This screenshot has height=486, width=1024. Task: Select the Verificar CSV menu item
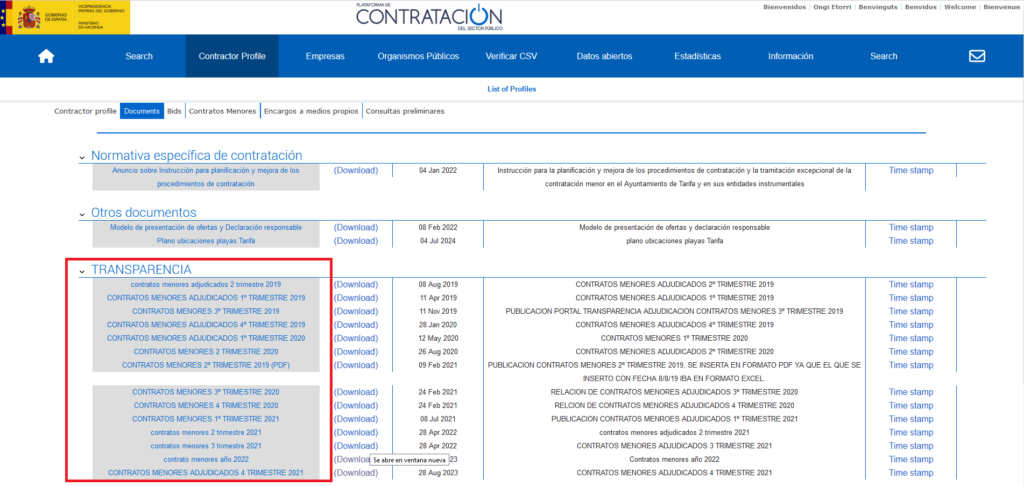click(513, 56)
